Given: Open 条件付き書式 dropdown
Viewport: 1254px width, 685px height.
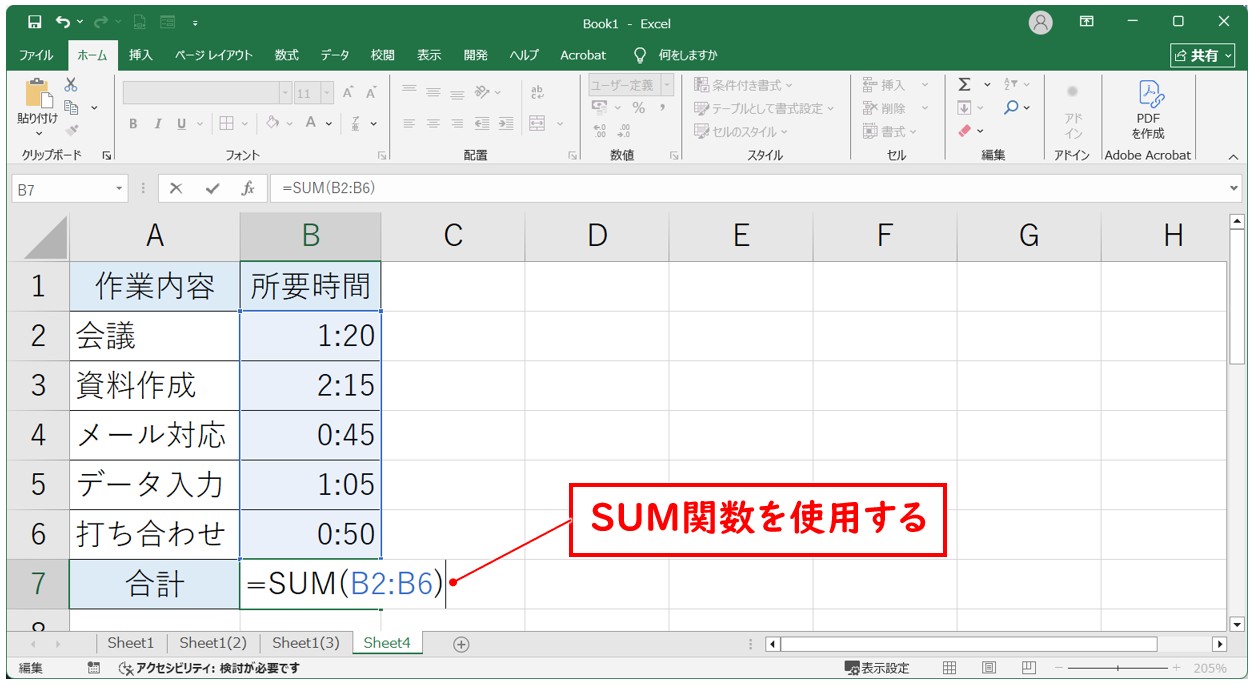Looking at the screenshot, I should 743,85.
